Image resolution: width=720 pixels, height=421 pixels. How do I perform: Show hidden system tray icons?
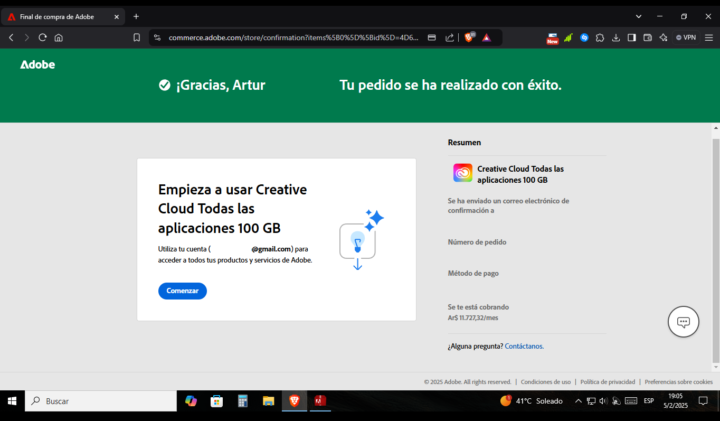coord(578,401)
